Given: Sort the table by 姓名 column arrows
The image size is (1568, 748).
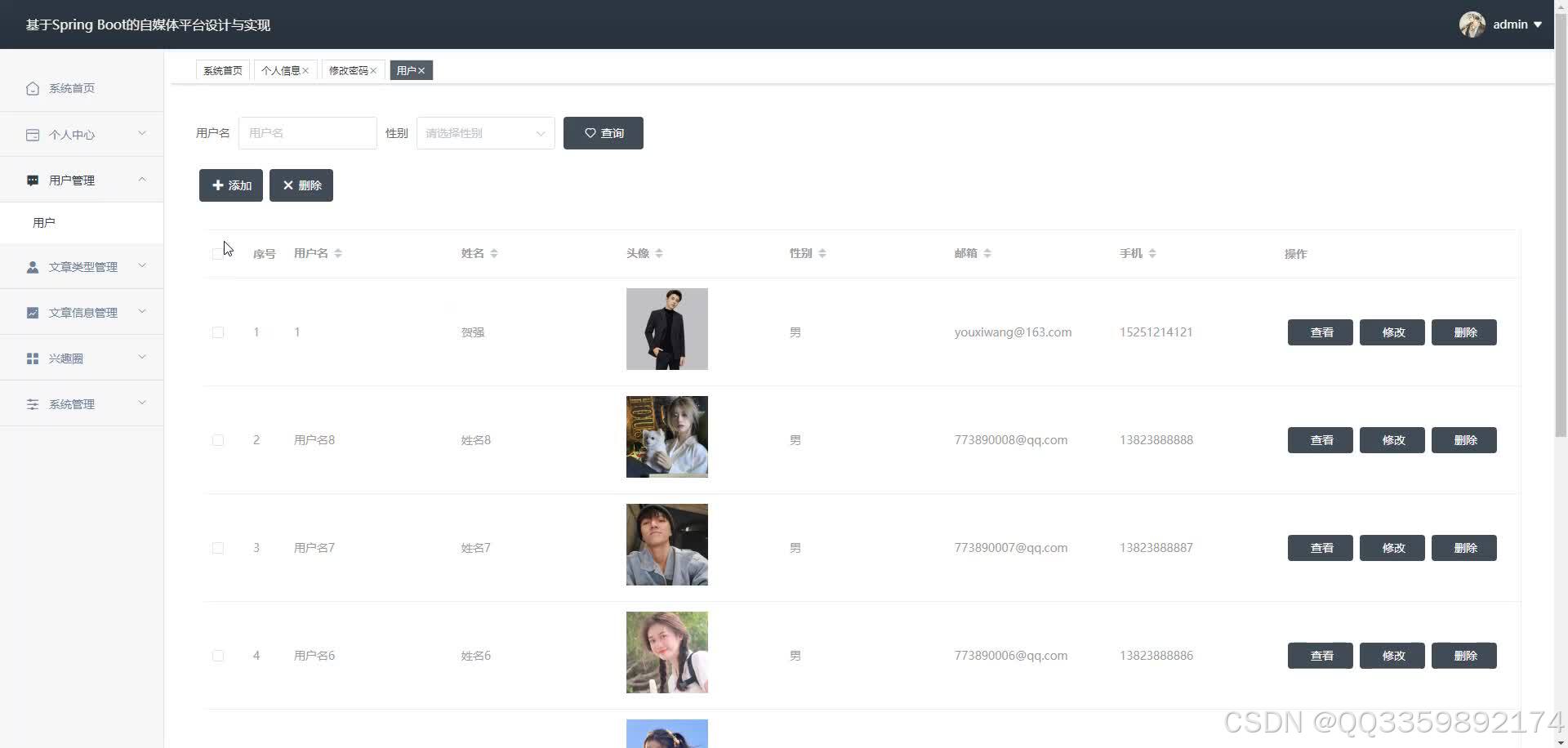Looking at the screenshot, I should [x=494, y=253].
